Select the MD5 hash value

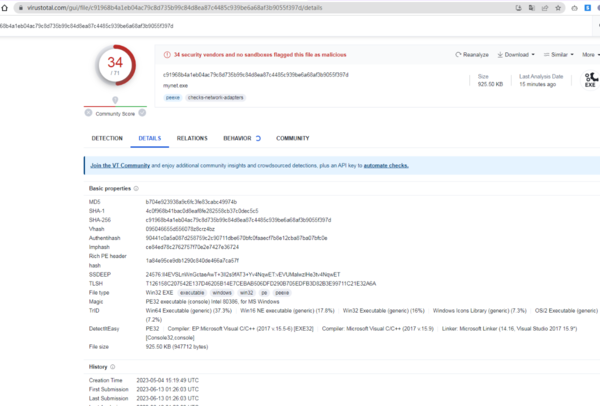pos(191,202)
